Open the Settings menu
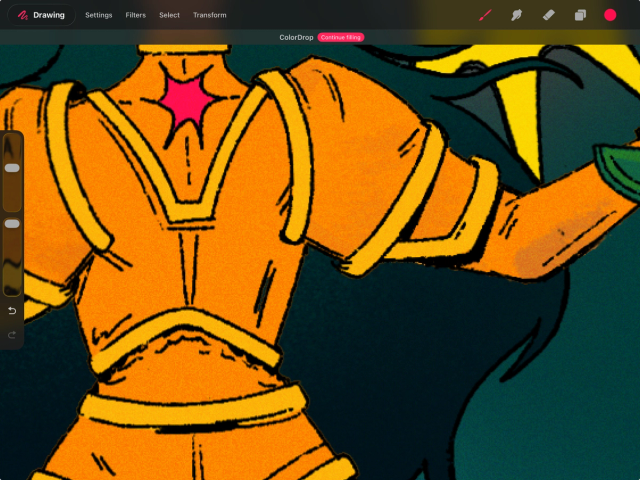The image size is (640, 480). click(x=99, y=15)
